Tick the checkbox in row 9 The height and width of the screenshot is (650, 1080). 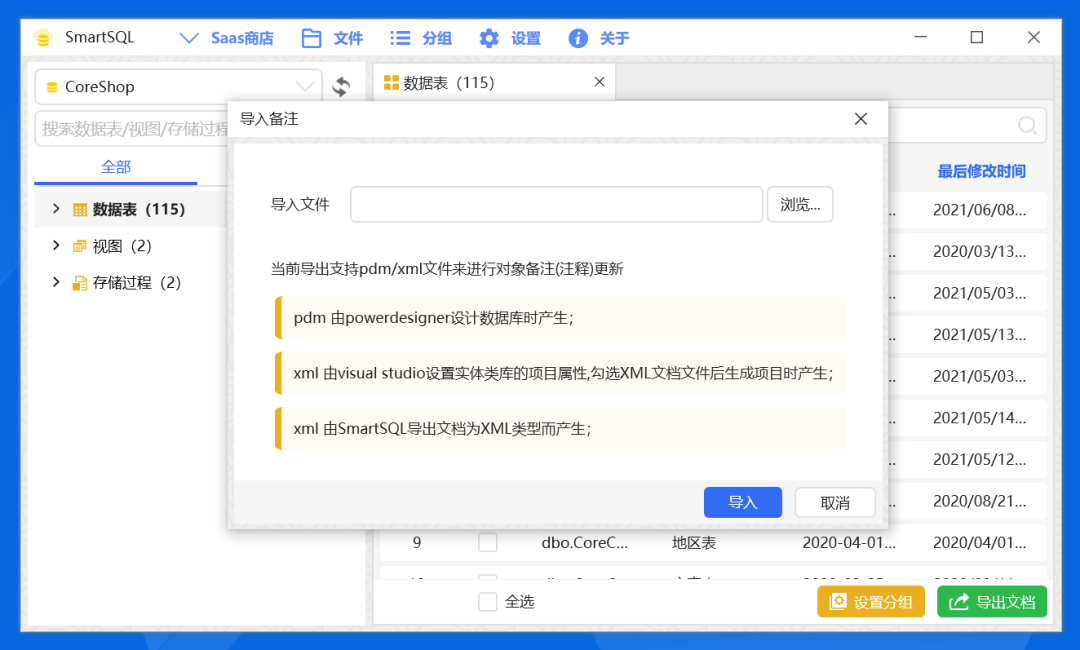(x=488, y=543)
